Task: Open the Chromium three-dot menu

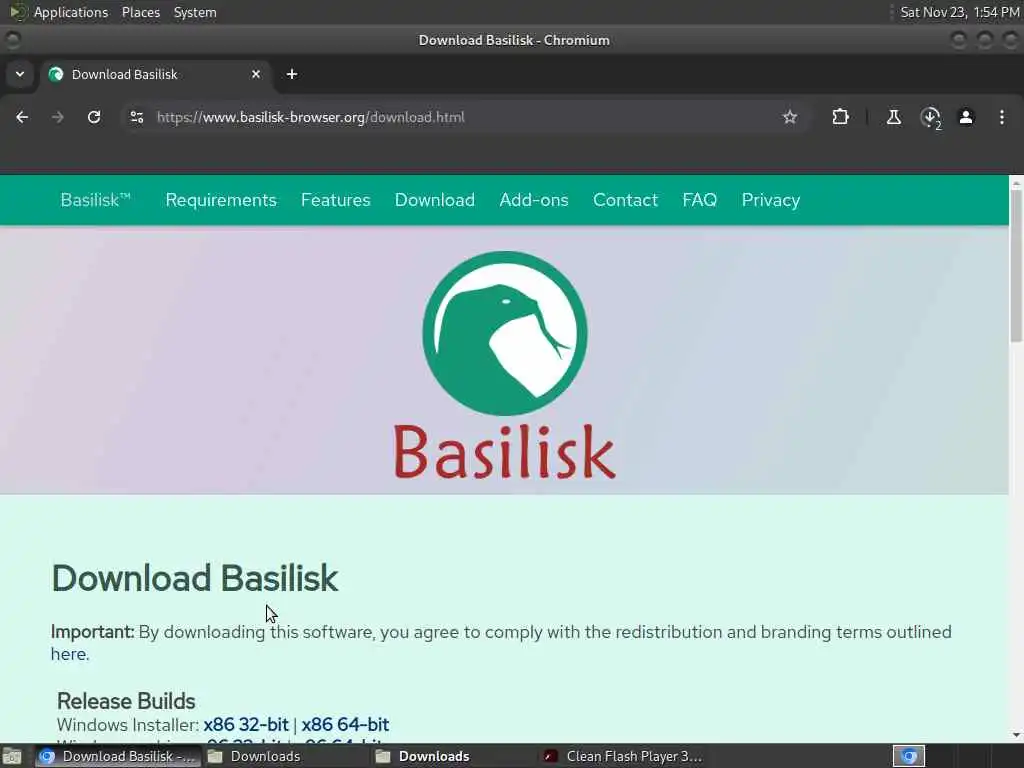Action: (1002, 117)
